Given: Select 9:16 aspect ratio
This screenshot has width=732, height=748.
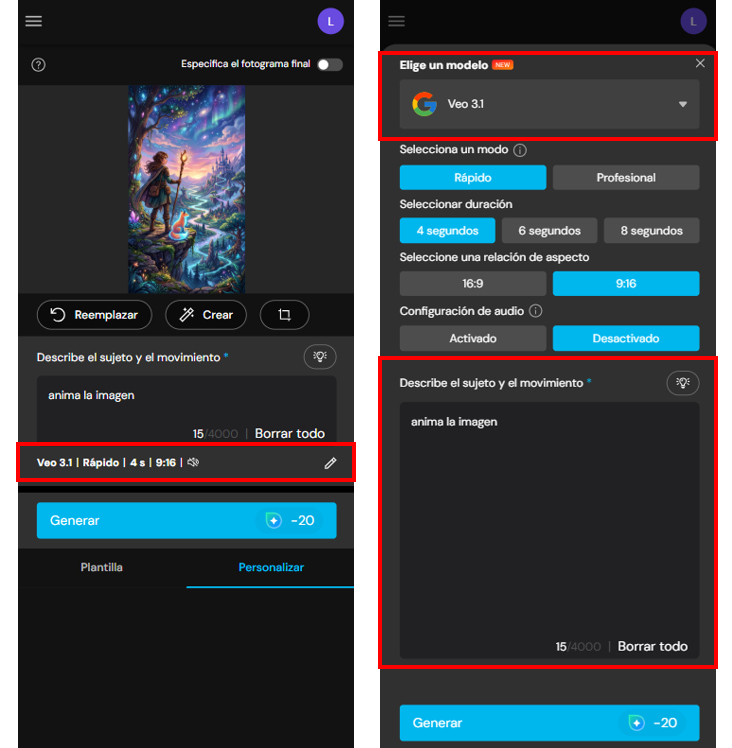Looking at the screenshot, I should tap(626, 283).
